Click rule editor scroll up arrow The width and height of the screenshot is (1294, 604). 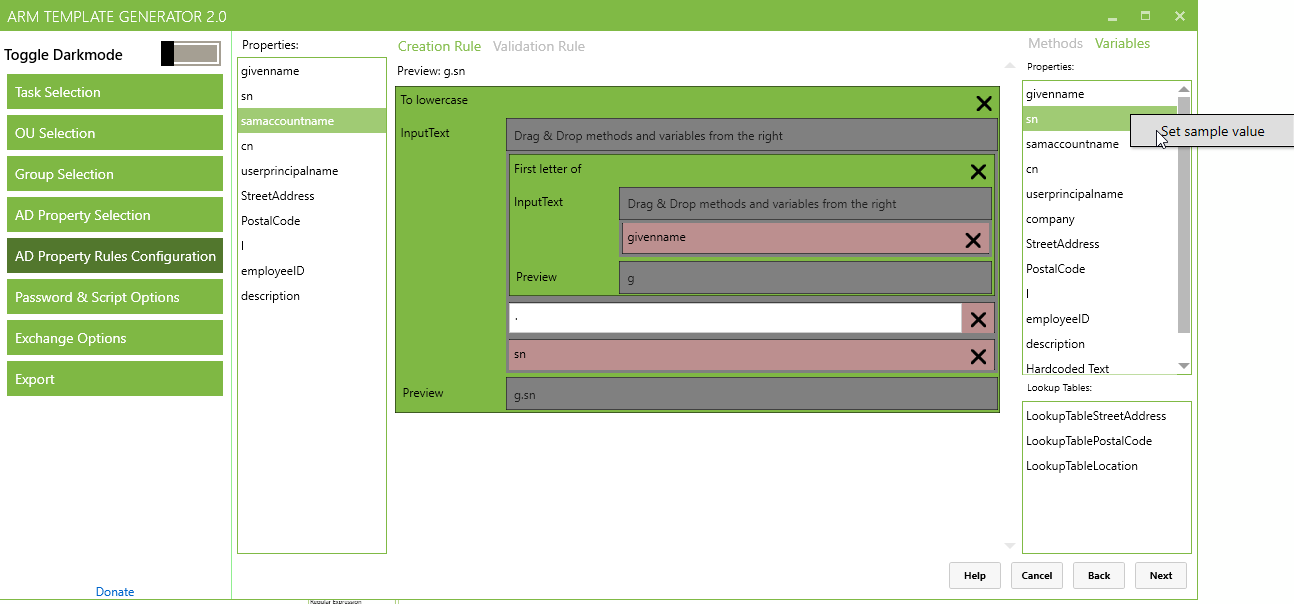pyautogui.click(x=1009, y=67)
